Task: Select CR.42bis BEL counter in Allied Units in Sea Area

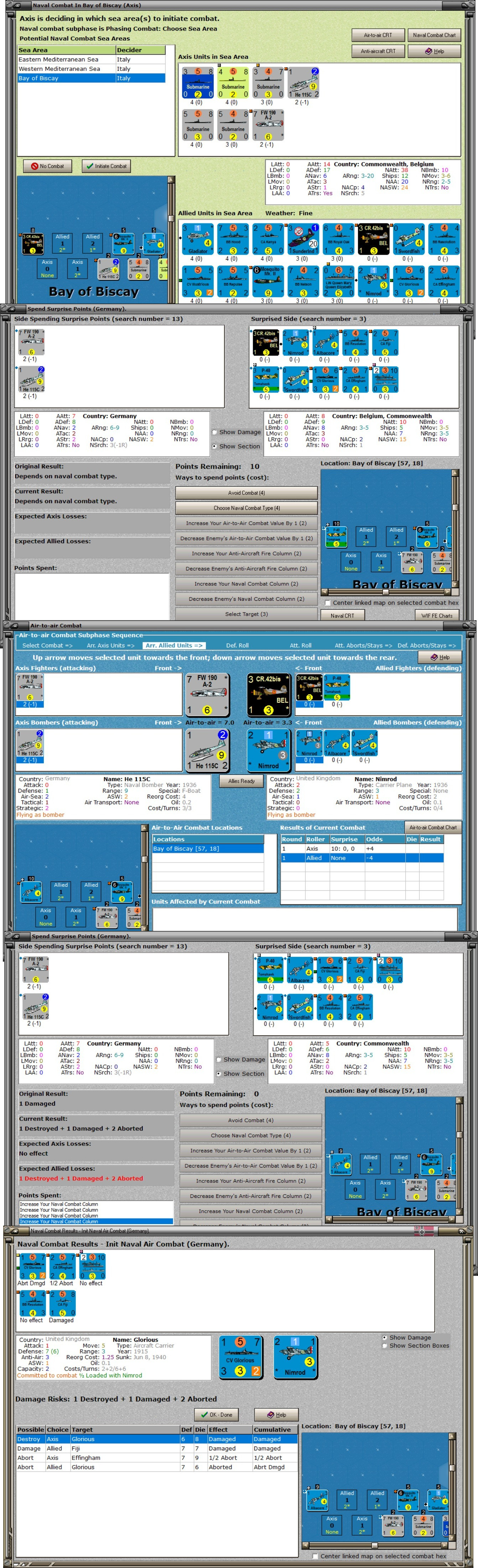Action: click(373, 239)
